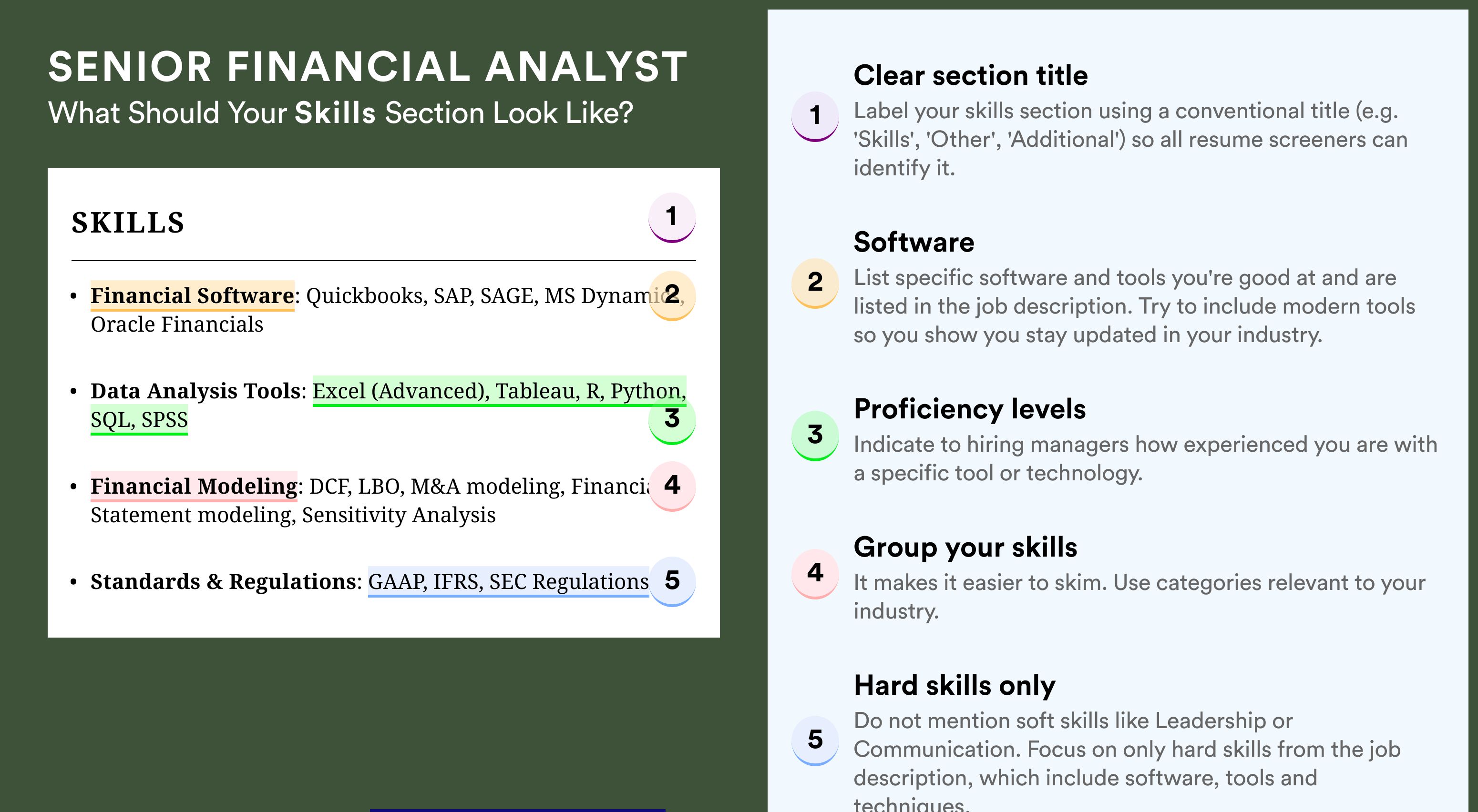Click the orange number 2 badge on resume
The height and width of the screenshot is (812, 1478).
[672, 295]
